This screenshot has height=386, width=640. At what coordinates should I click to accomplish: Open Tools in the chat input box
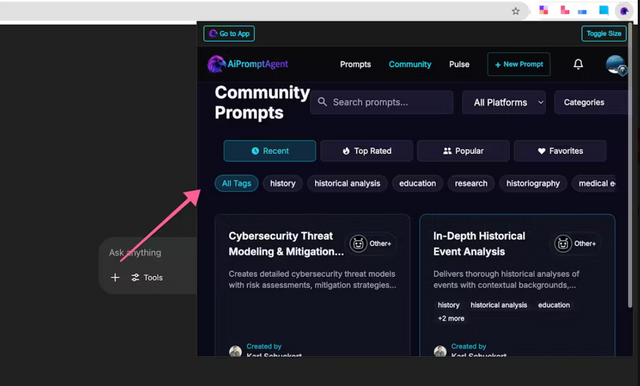(147, 277)
